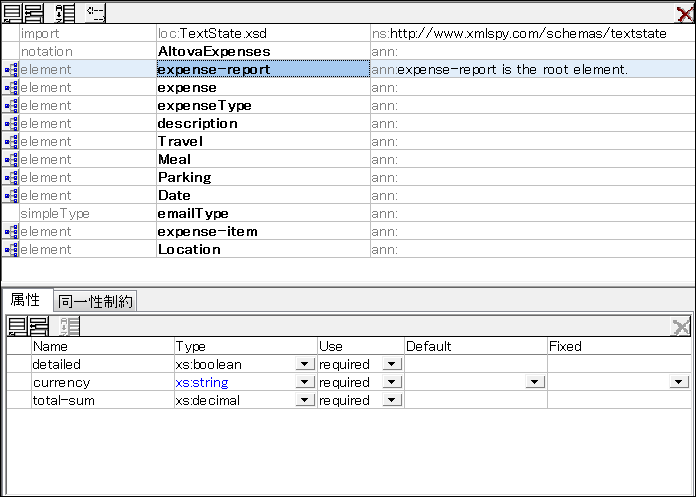Screen dimensions: 696x497
Task: Select the Location name cell
Action: [x=263, y=249]
